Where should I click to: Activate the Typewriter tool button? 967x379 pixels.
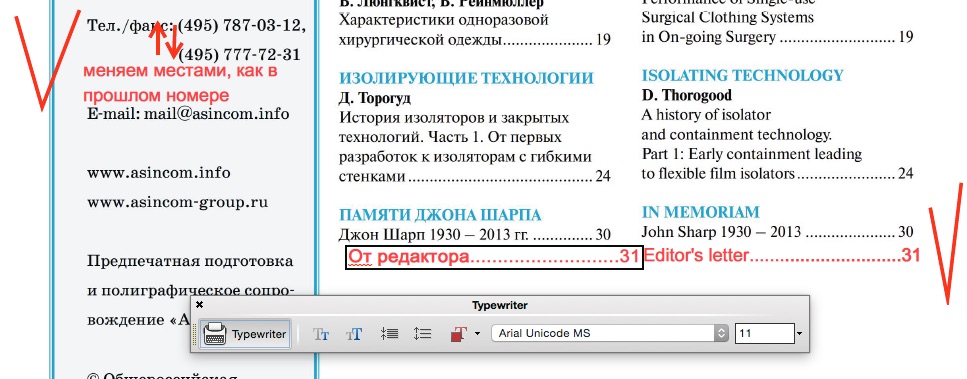245,334
